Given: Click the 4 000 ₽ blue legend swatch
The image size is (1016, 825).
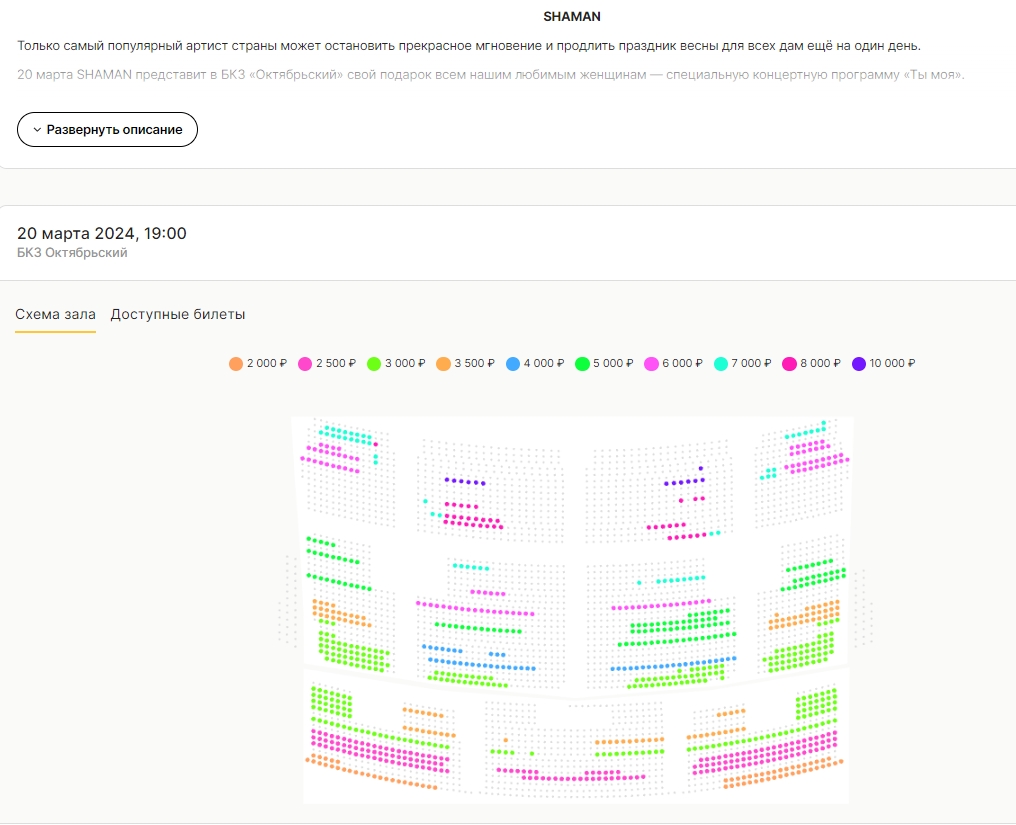Looking at the screenshot, I should click(513, 364).
